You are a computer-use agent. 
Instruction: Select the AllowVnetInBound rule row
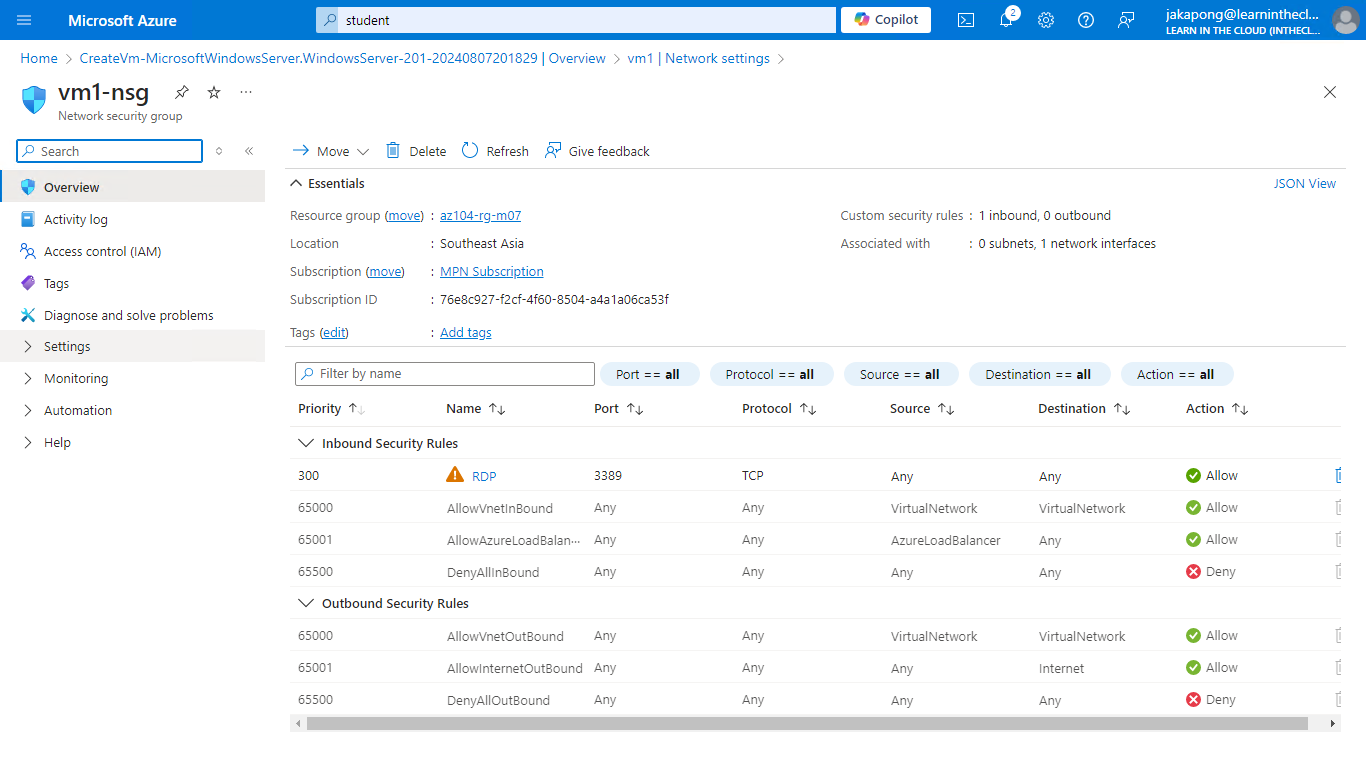(x=815, y=508)
